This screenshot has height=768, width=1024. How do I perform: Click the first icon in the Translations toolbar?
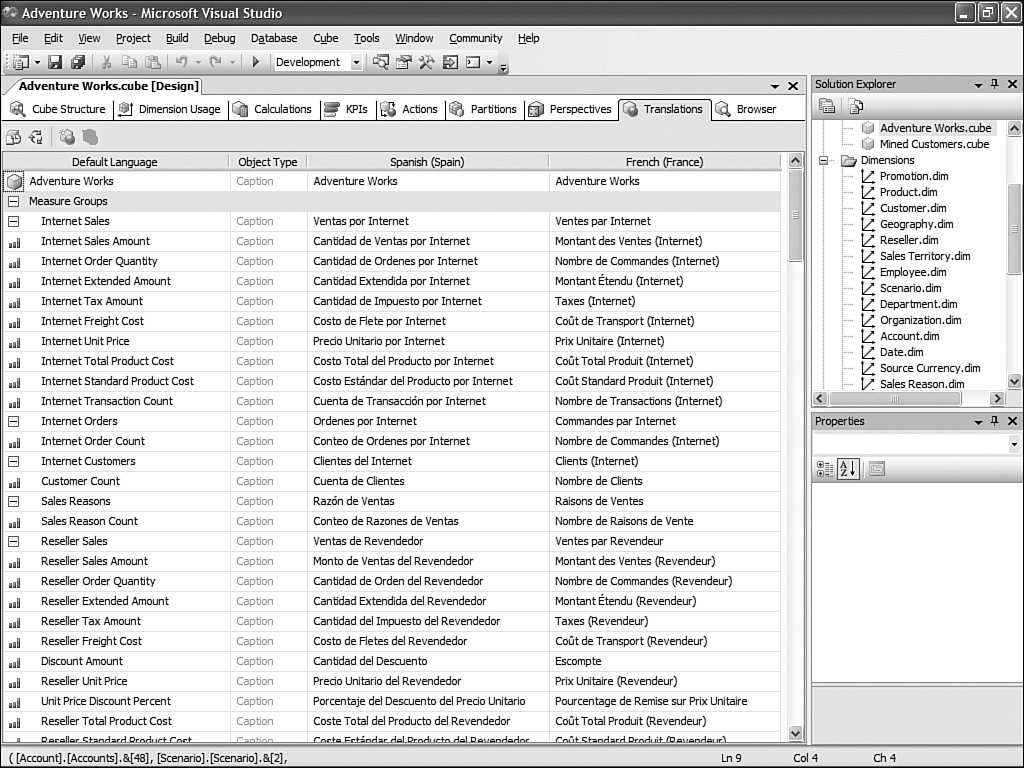click(x=13, y=137)
